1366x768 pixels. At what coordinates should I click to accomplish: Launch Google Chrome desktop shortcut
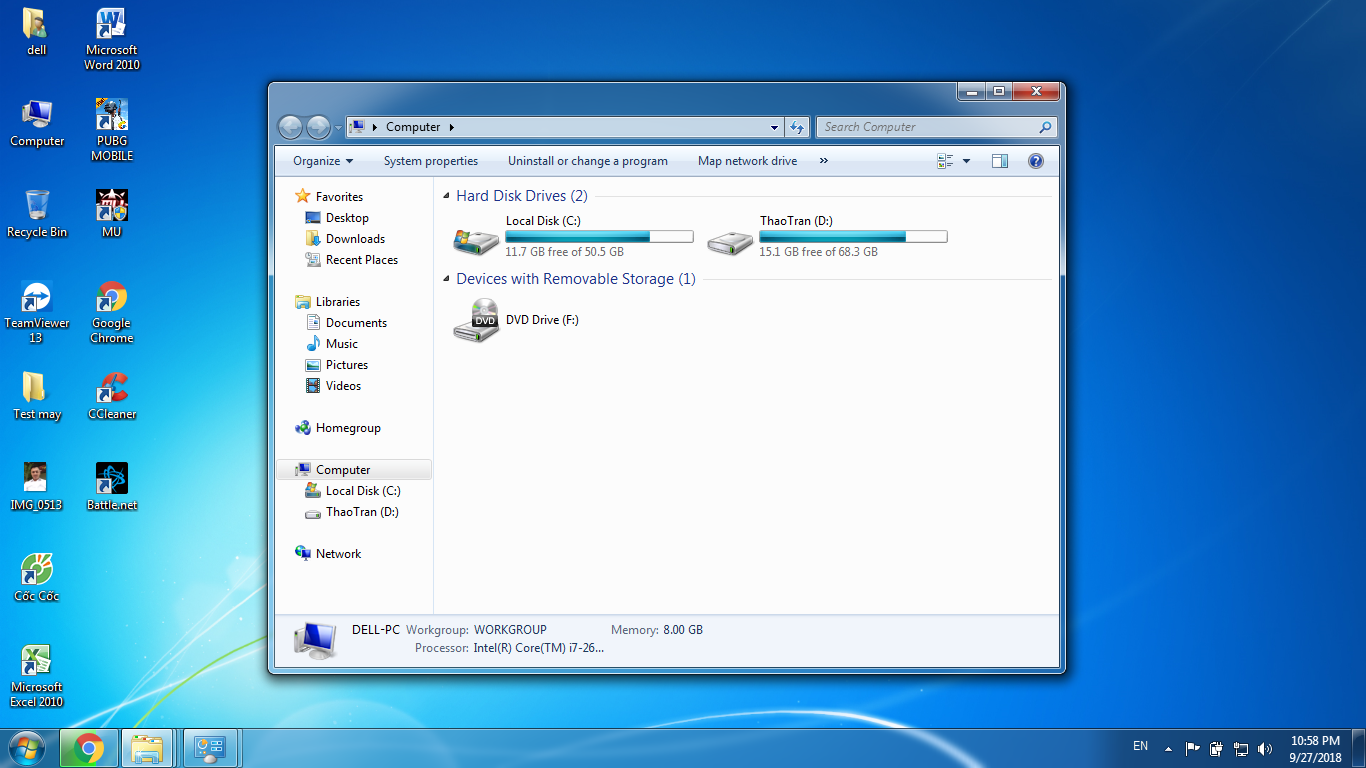pos(112,312)
